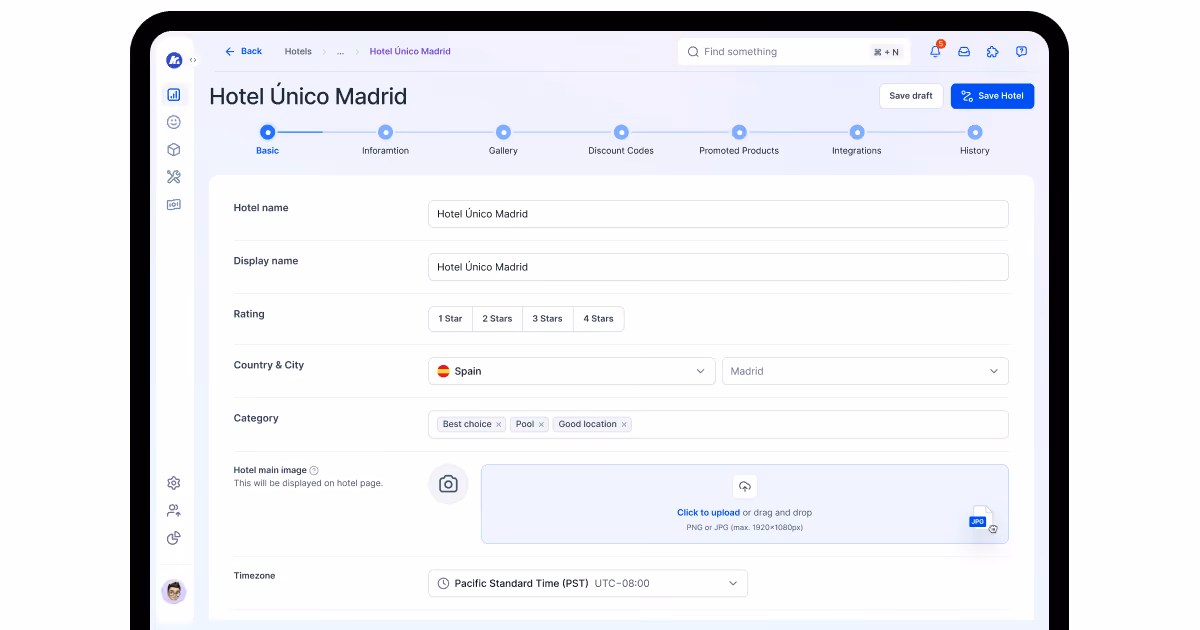Click the magnifier icon in search box

pos(693,52)
